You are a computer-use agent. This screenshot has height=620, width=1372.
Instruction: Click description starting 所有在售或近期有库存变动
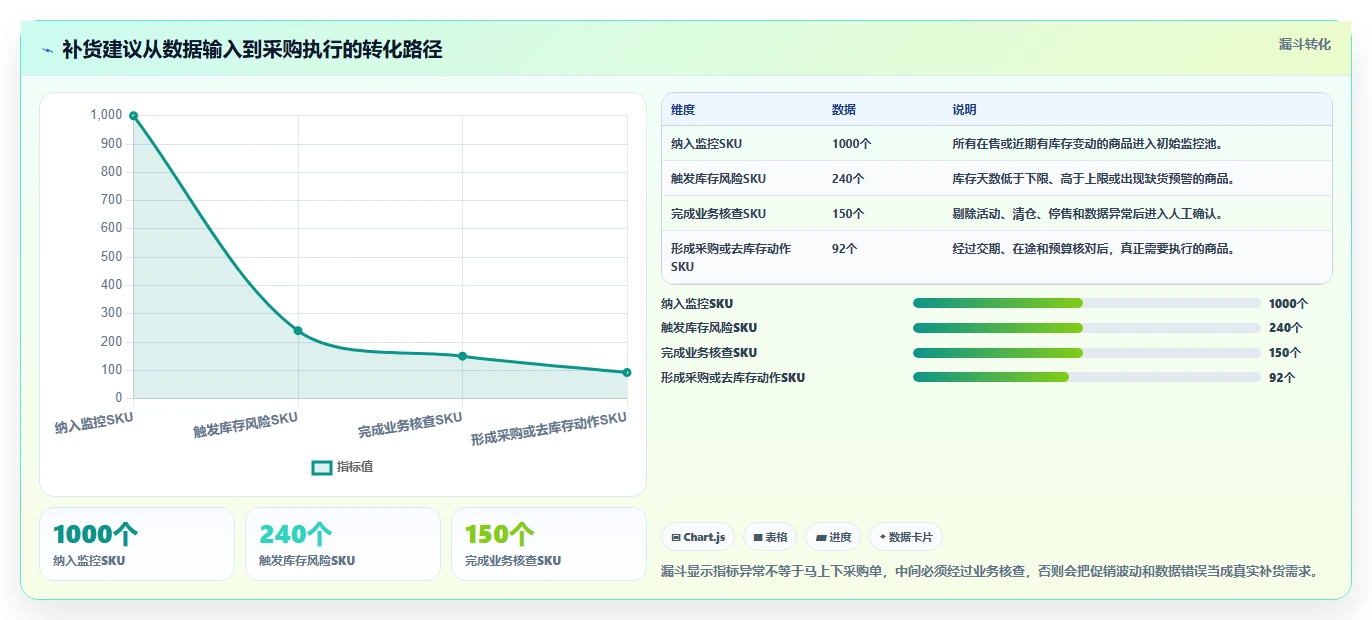[1088, 144]
